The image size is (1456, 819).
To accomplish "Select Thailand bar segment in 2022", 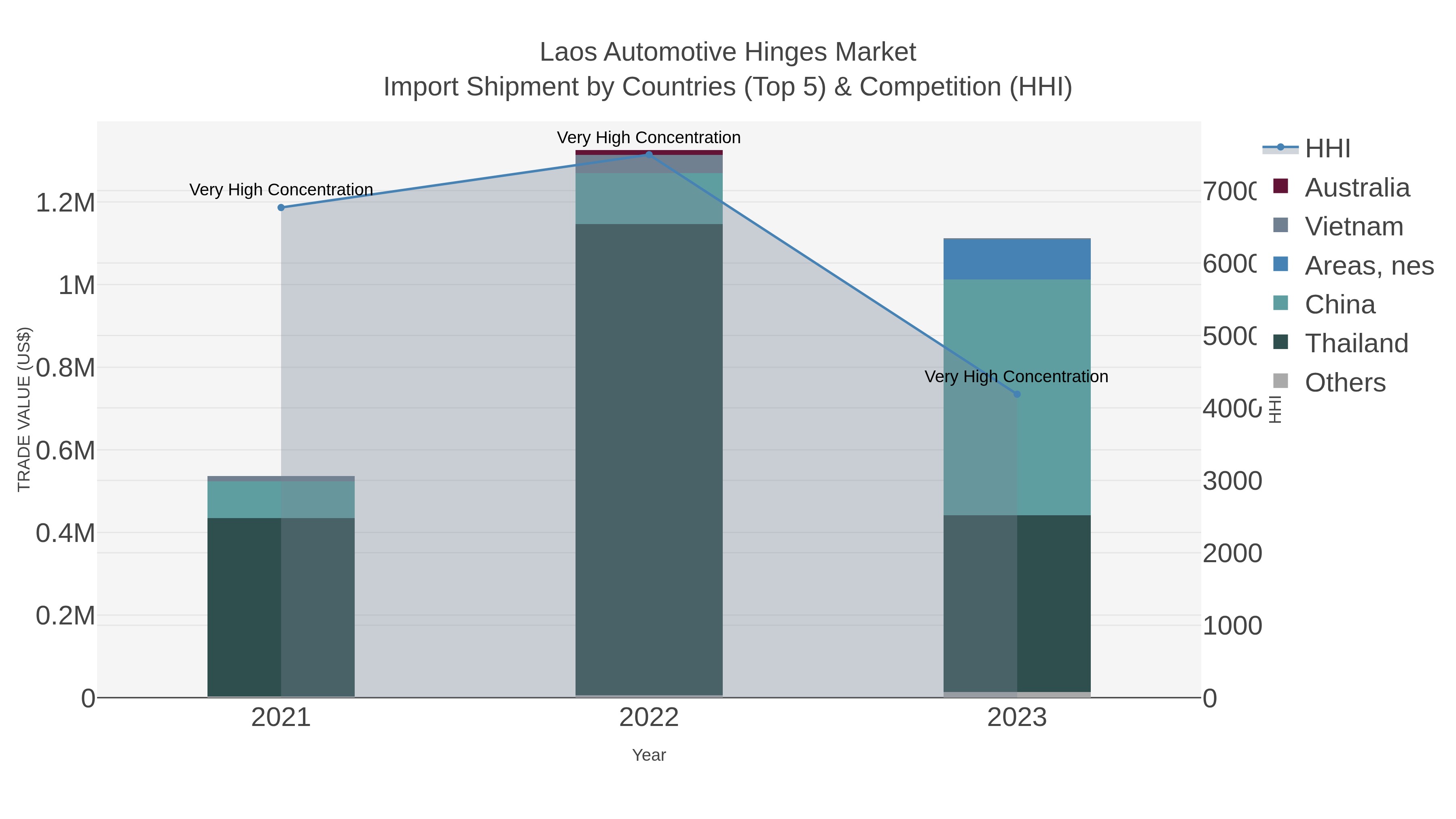I will tap(649, 459).
